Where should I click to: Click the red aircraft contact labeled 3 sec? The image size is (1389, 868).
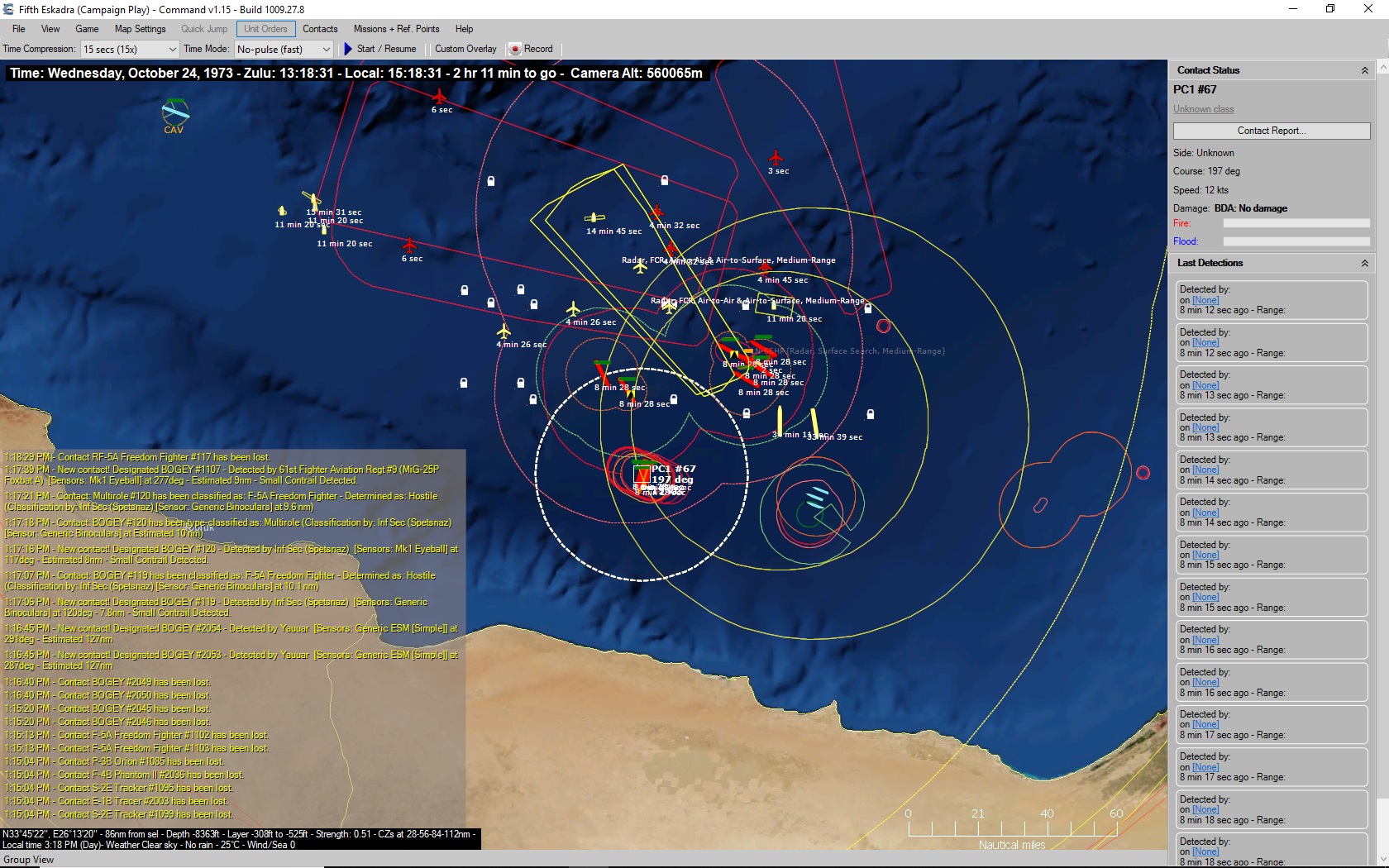[776, 157]
